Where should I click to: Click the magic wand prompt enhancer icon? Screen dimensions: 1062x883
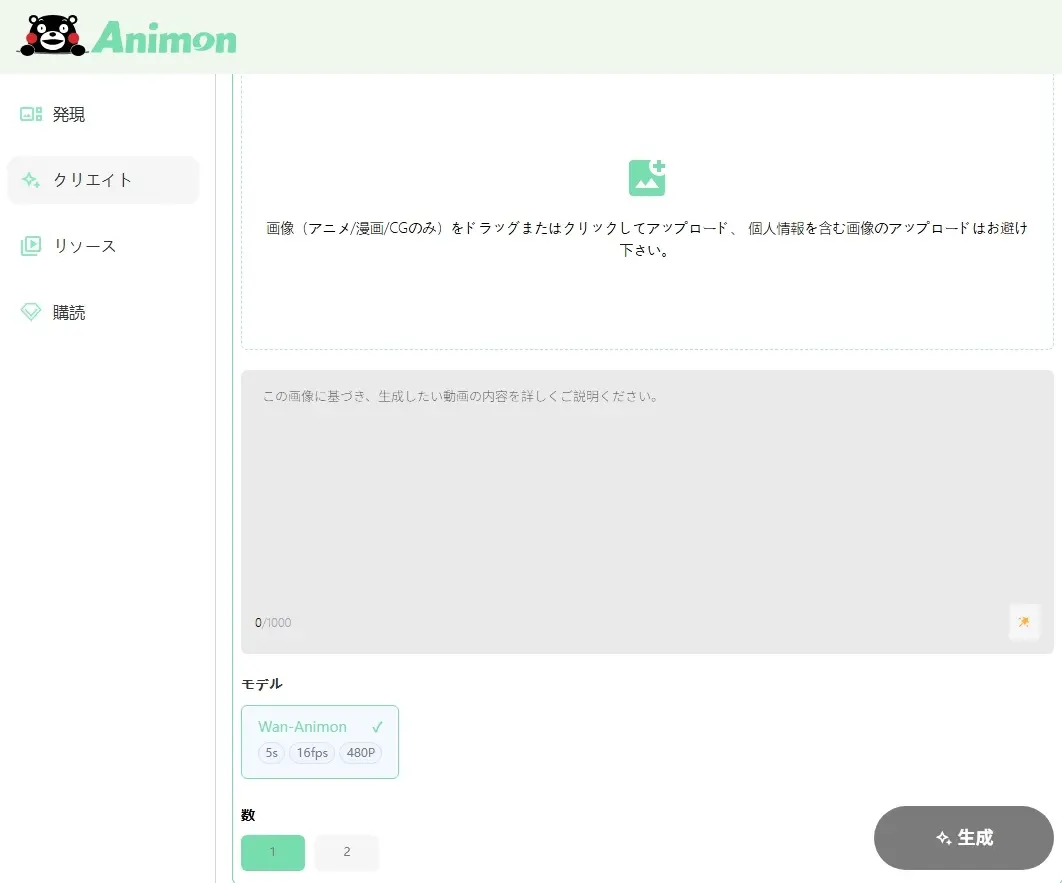pyautogui.click(x=1024, y=622)
